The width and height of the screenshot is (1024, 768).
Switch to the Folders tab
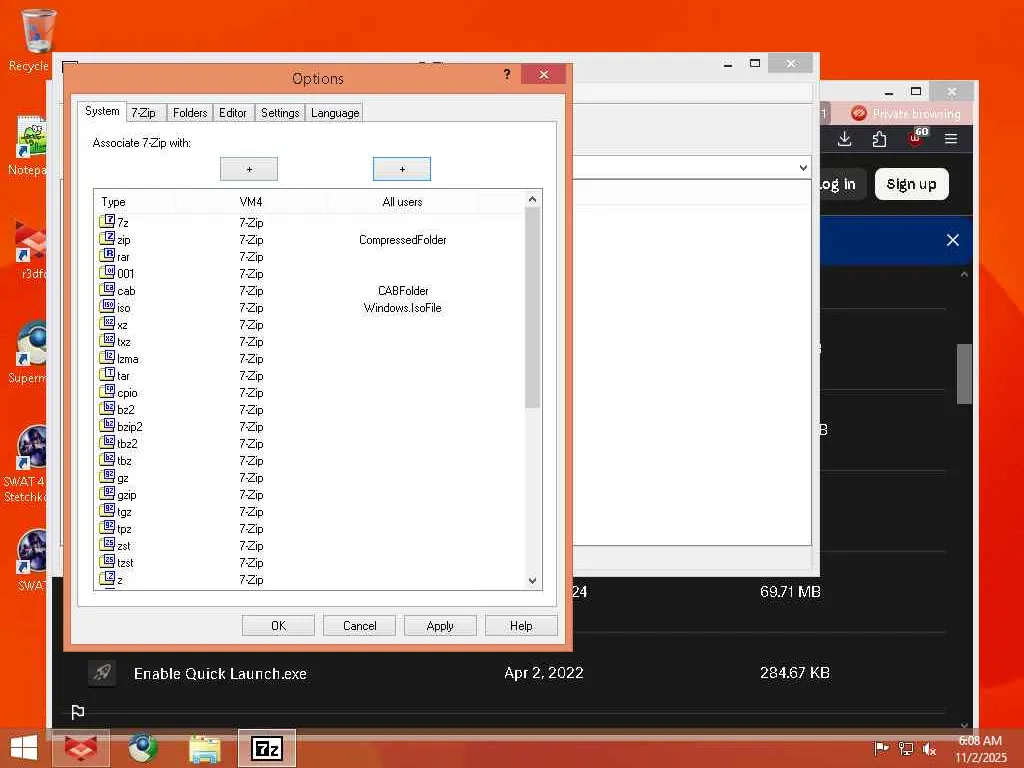point(190,112)
